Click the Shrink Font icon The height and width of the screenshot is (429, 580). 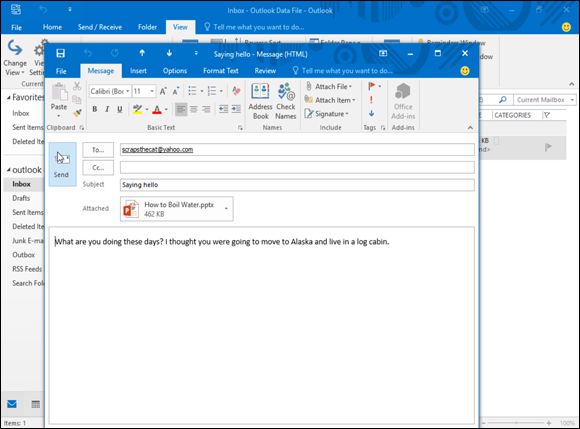tap(176, 91)
